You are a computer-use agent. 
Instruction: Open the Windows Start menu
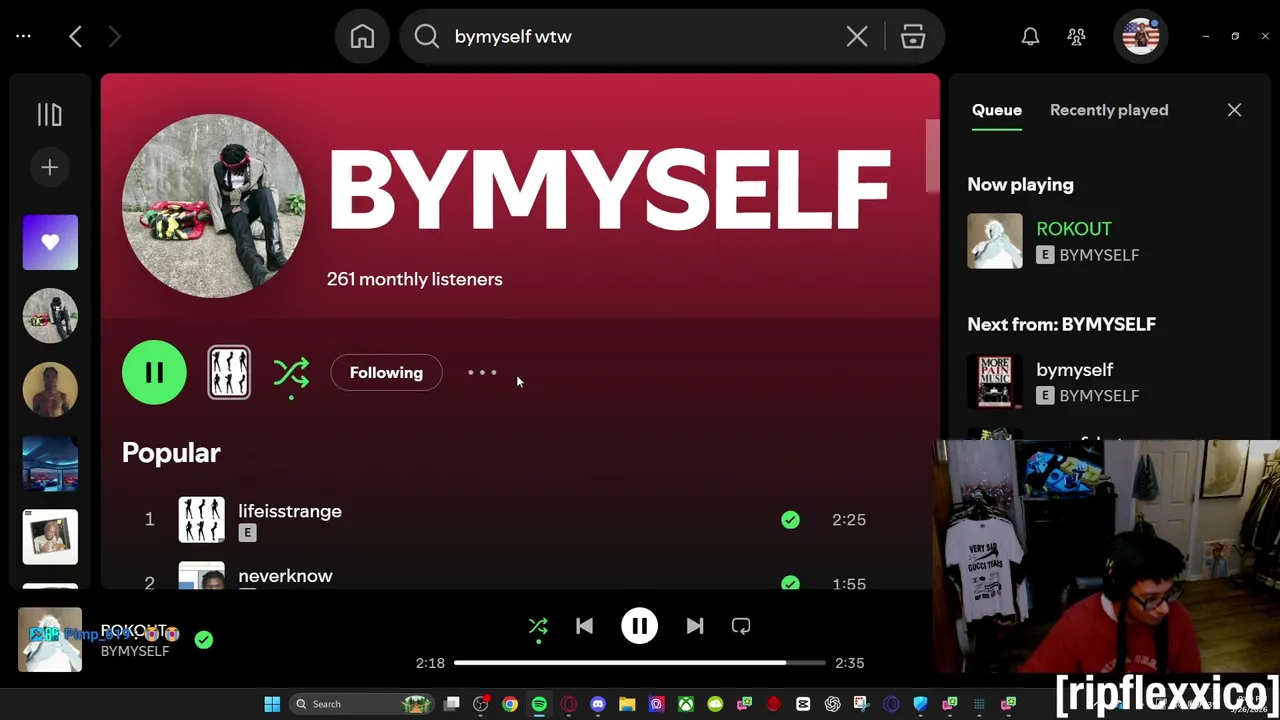point(272,704)
